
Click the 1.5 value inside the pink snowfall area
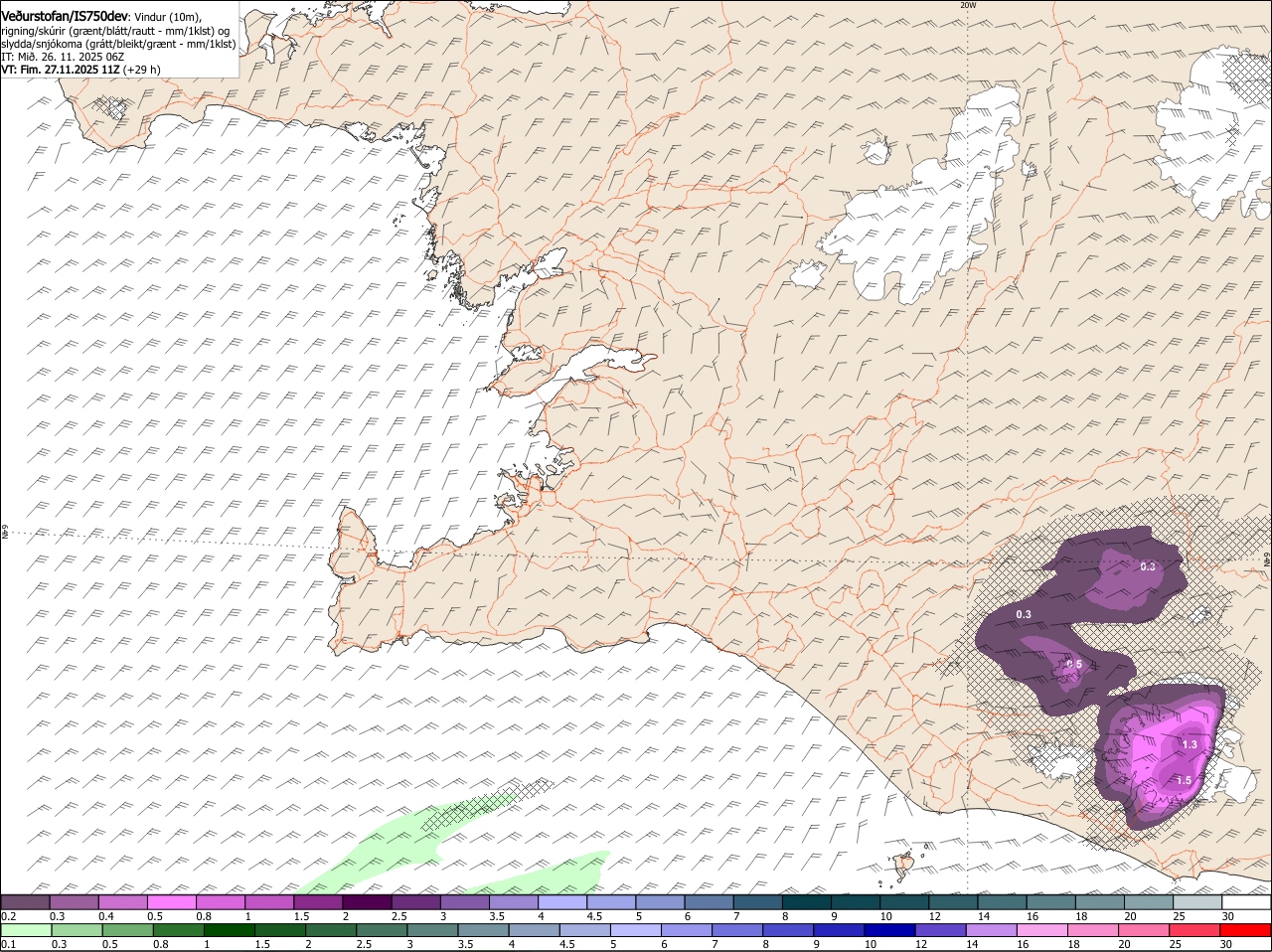[1184, 781]
